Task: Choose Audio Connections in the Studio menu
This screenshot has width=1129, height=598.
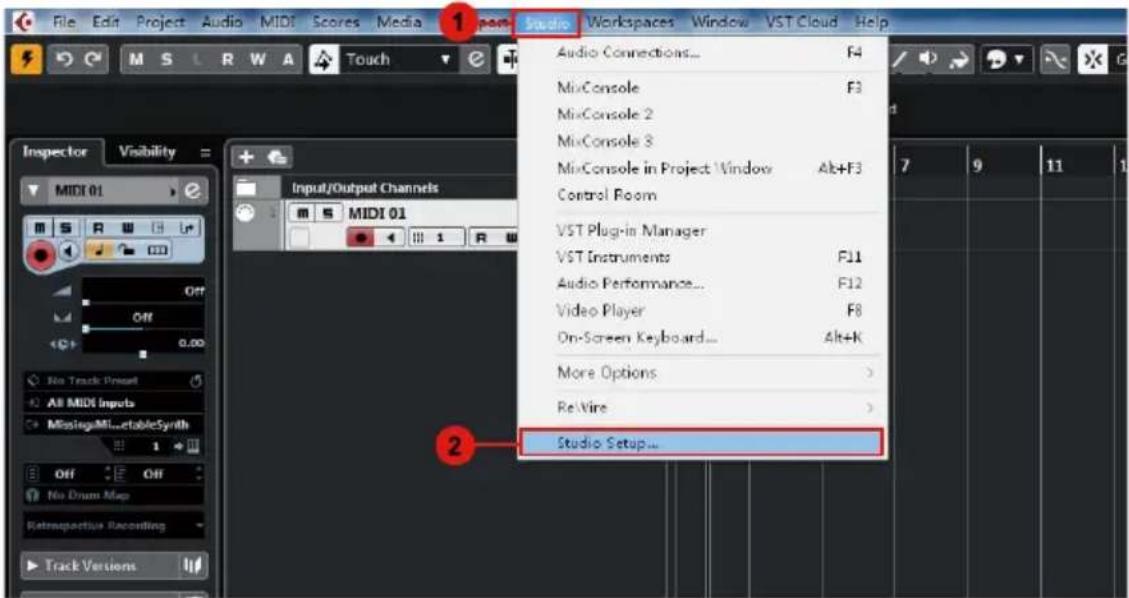Action: click(x=702, y=53)
